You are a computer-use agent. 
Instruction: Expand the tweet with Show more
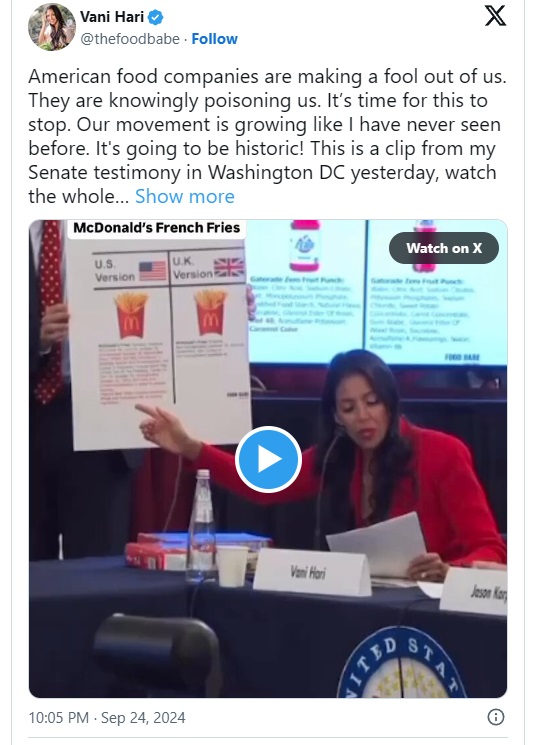pos(185,196)
